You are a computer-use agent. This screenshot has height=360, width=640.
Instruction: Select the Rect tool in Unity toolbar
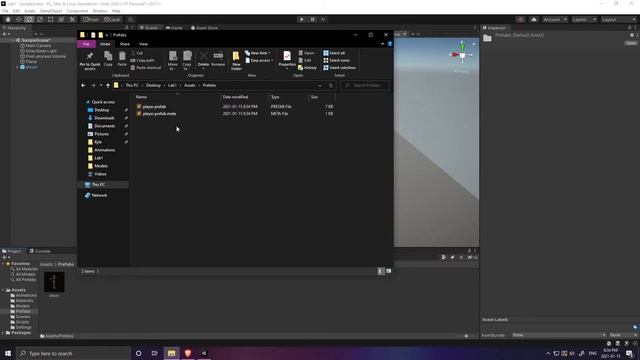point(51,20)
